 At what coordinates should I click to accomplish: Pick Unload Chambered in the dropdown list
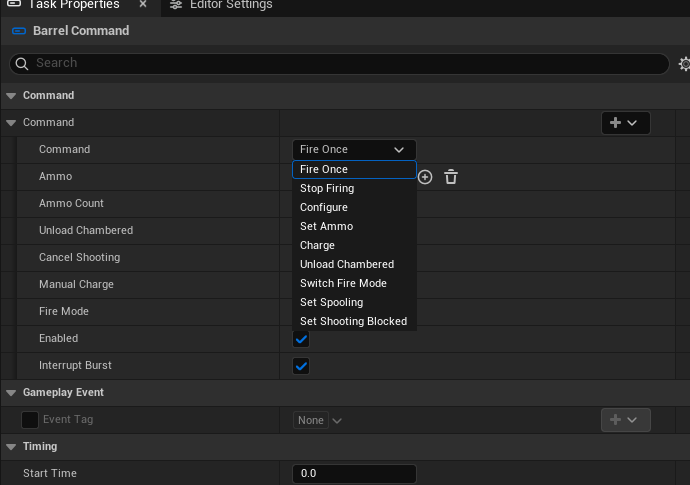(x=354, y=264)
